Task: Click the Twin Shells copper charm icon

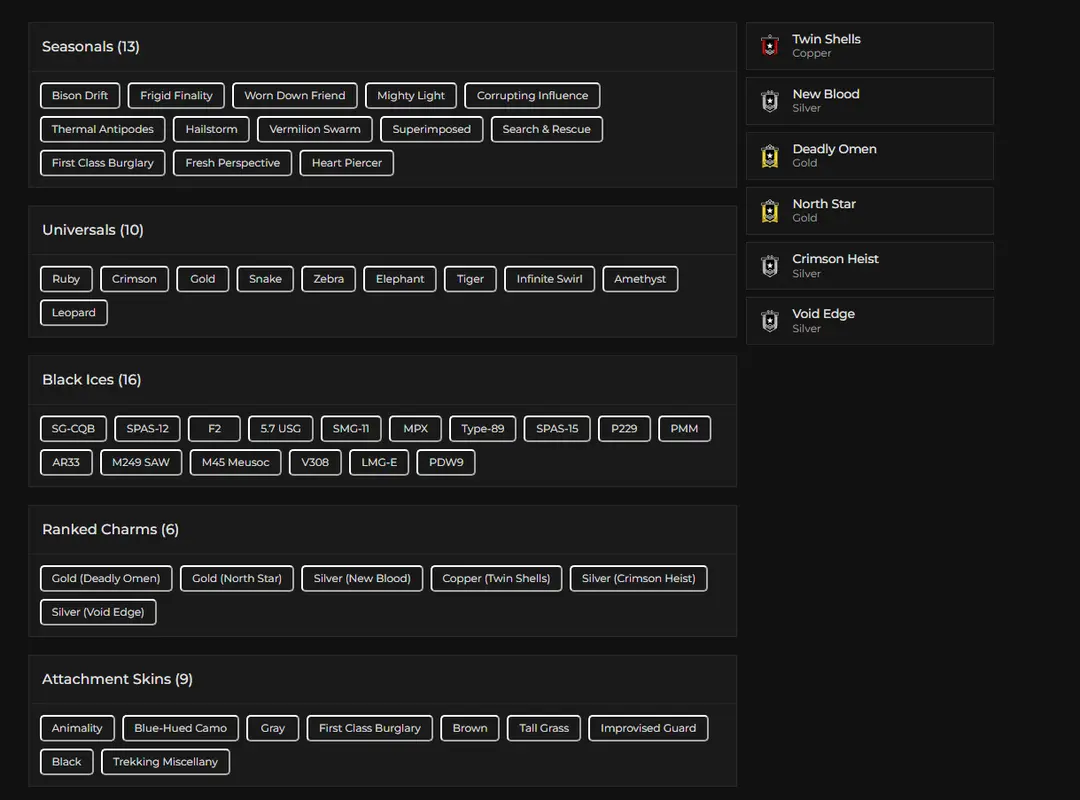Action: (x=769, y=46)
